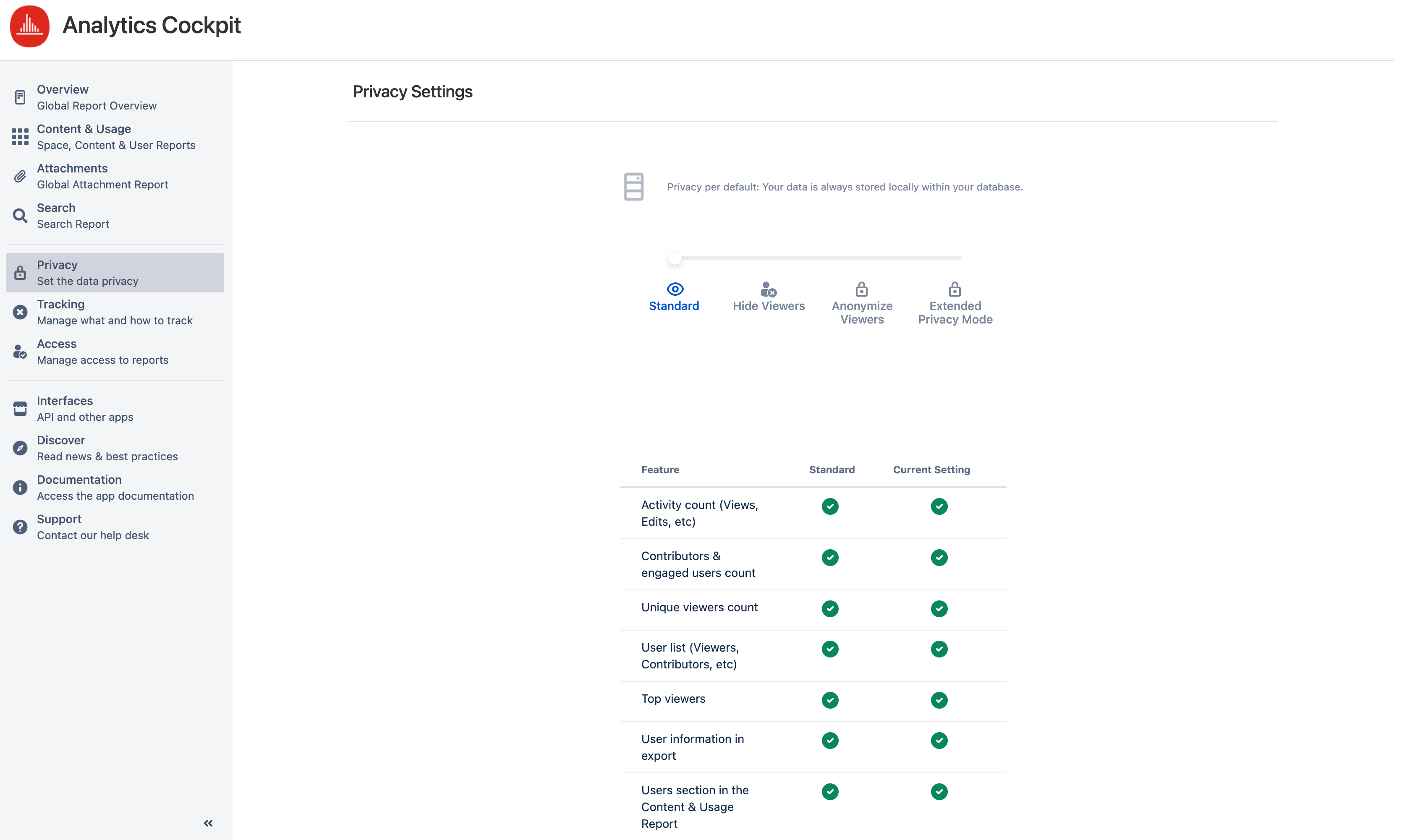Click the Discover compass icon

[x=21, y=448]
